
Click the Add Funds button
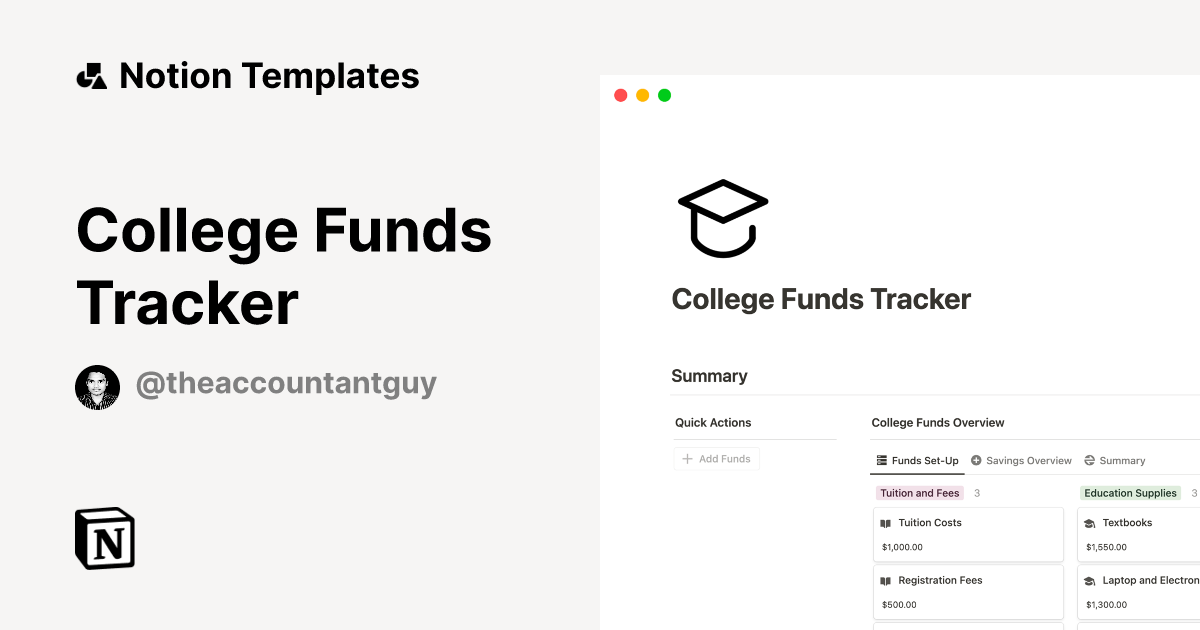point(716,458)
